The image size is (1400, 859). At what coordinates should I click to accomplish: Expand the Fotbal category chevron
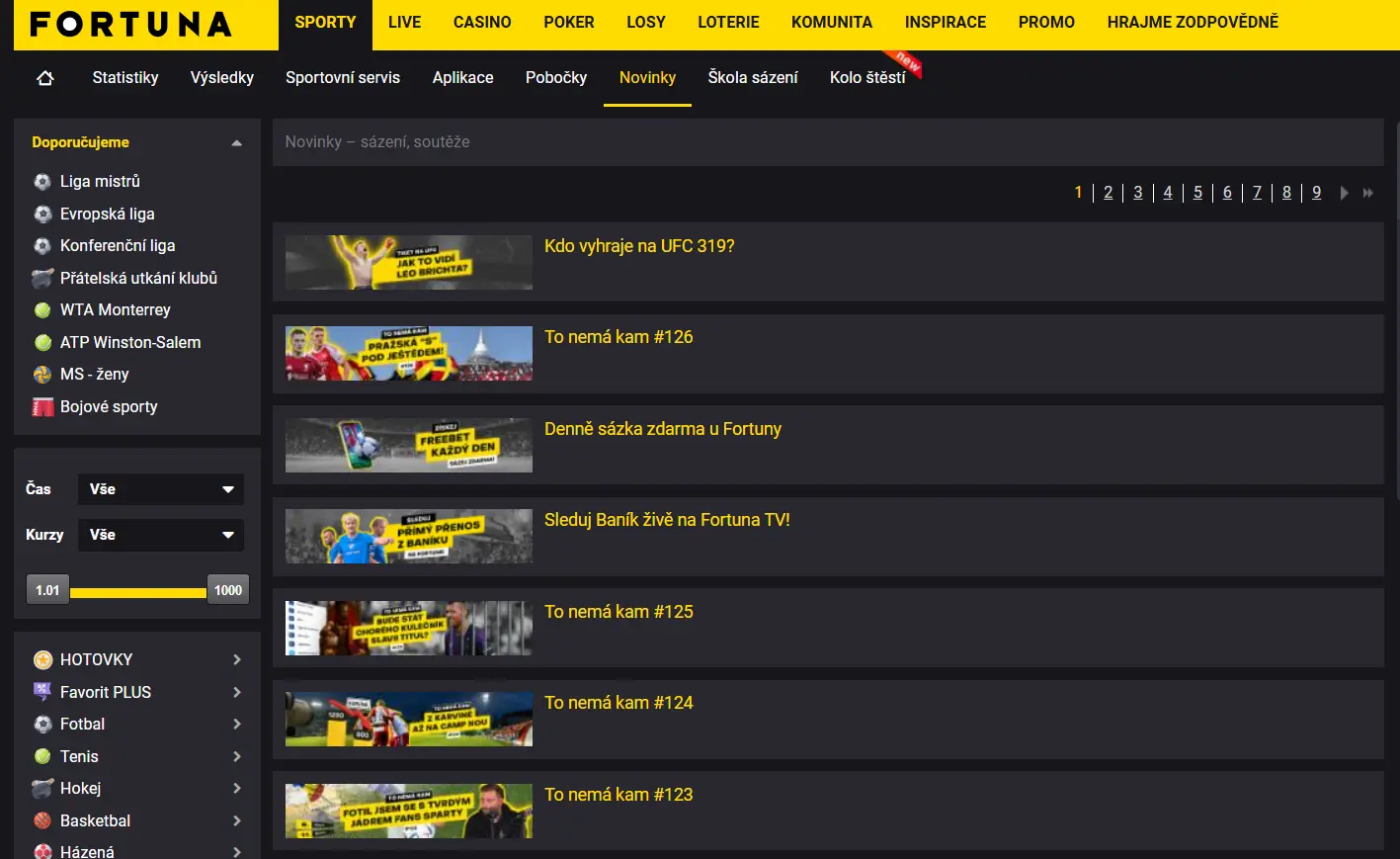(236, 725)
